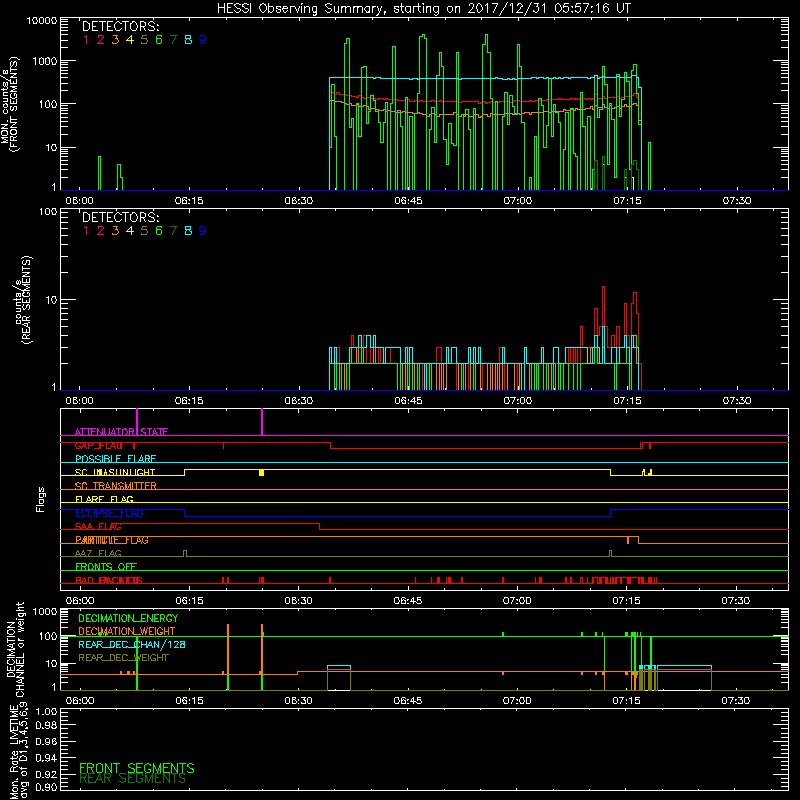The image size is (800, 800).
Task: Click the 07:15 time label under front-segments plot
Action: coord(627,201)
